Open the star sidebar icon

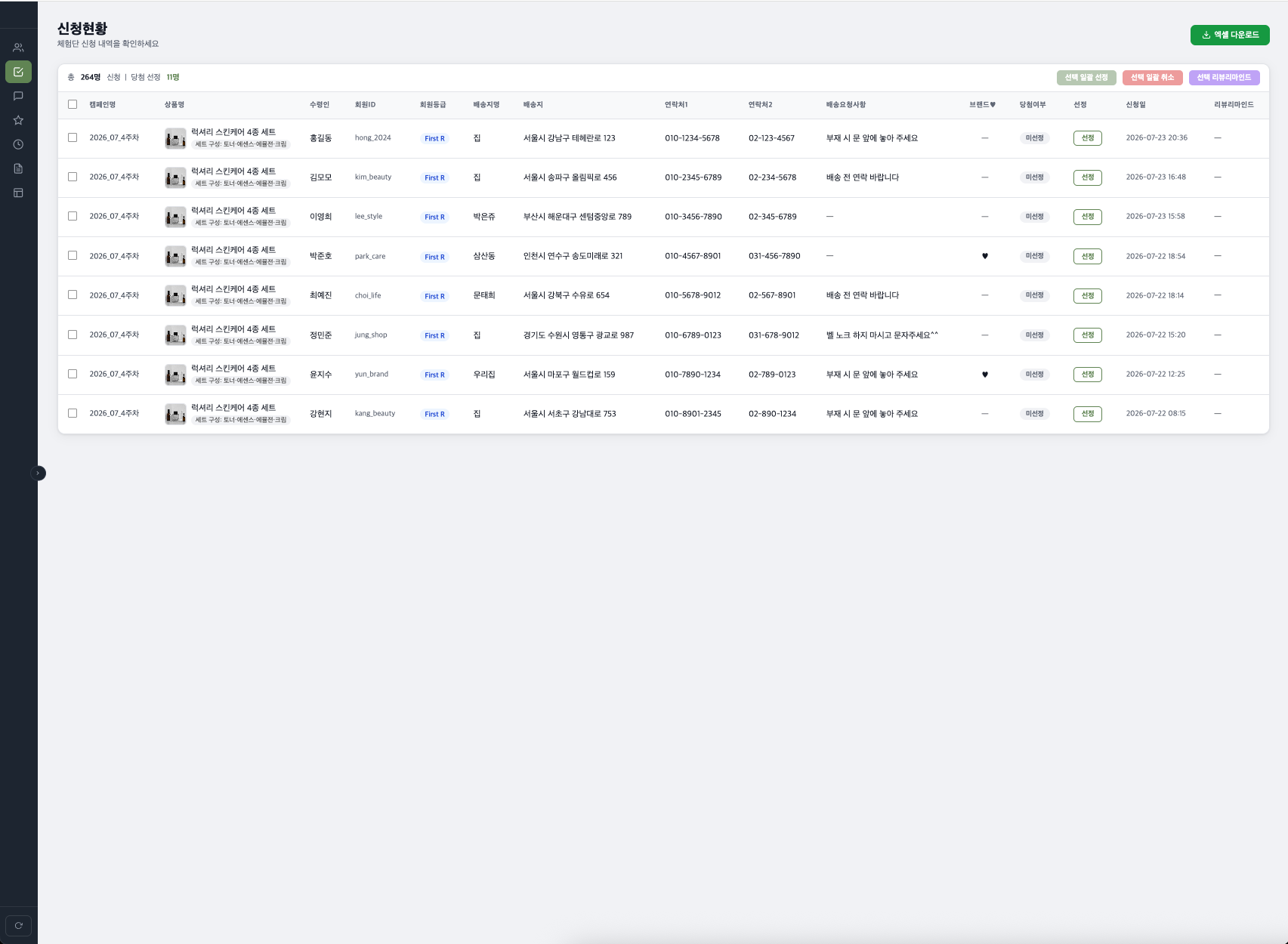click(18, 120)
